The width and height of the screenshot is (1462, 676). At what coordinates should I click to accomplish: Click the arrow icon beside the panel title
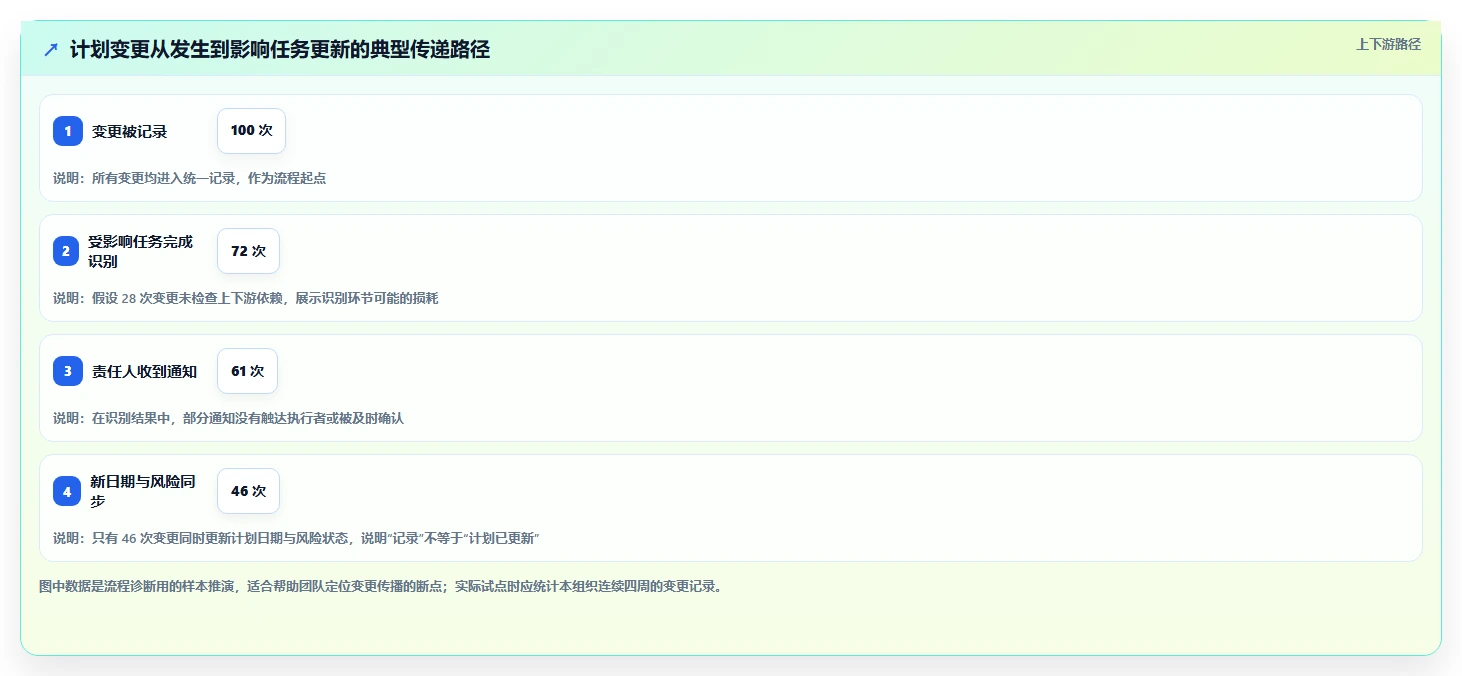pos(51,50)
